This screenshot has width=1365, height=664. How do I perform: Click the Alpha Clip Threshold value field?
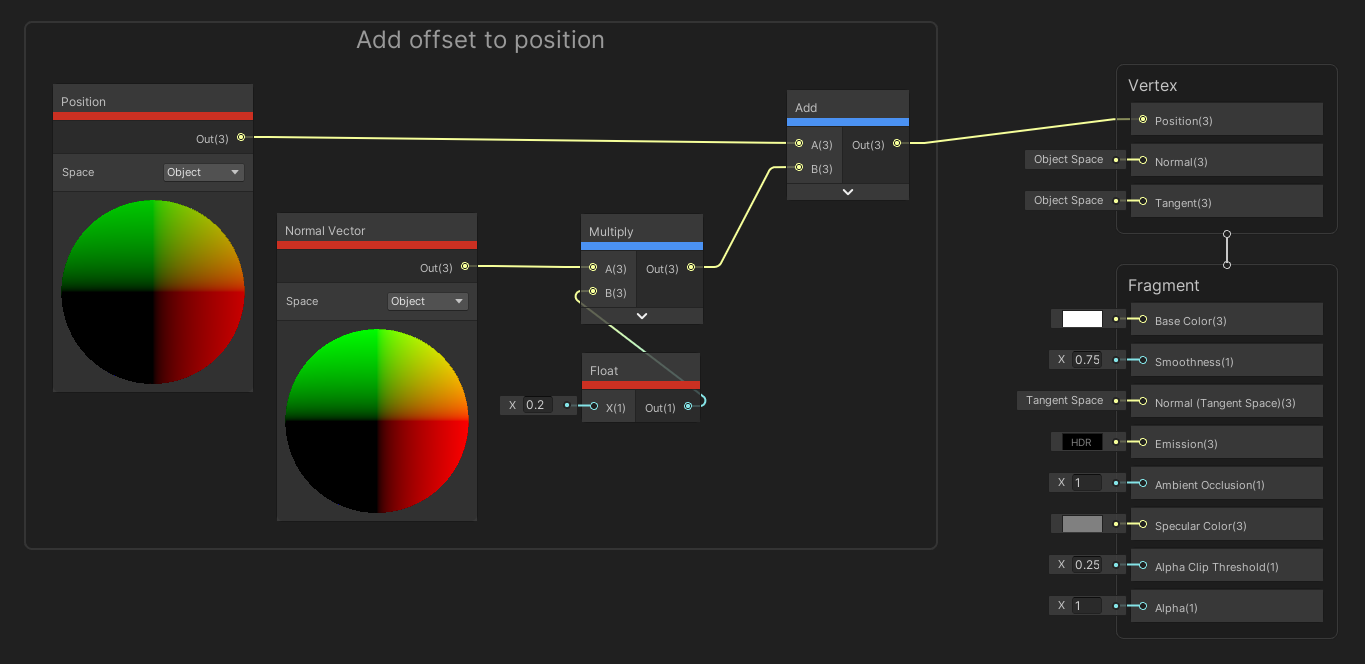tap(1087, 565)
